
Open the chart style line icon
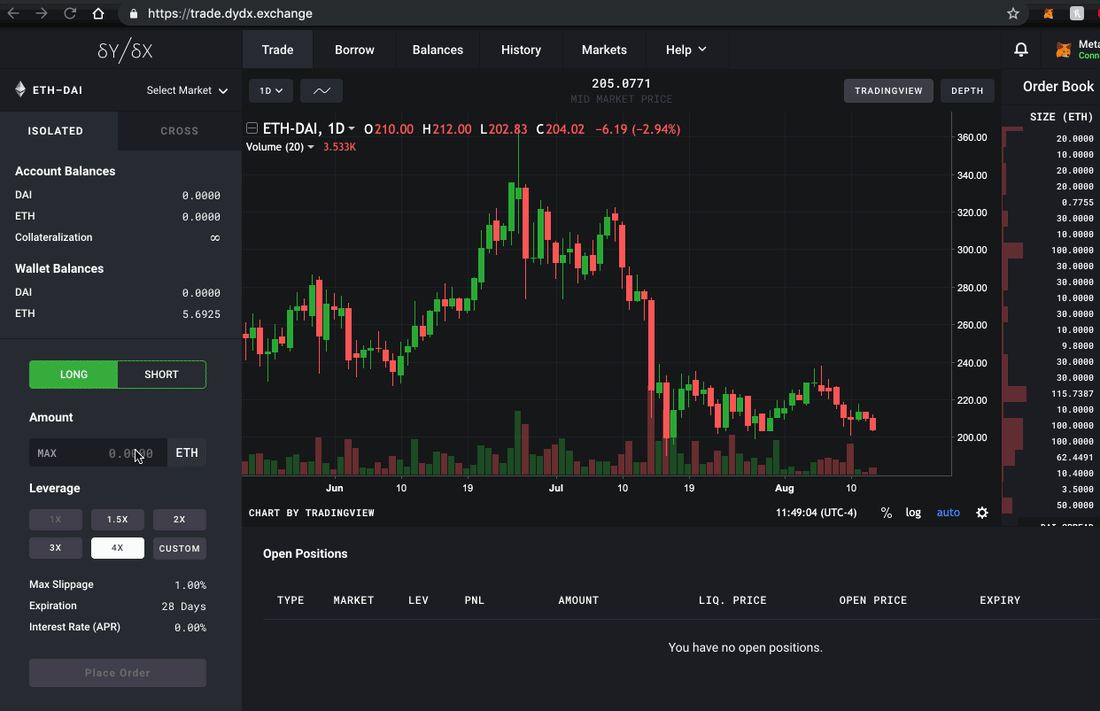point(321,91)
